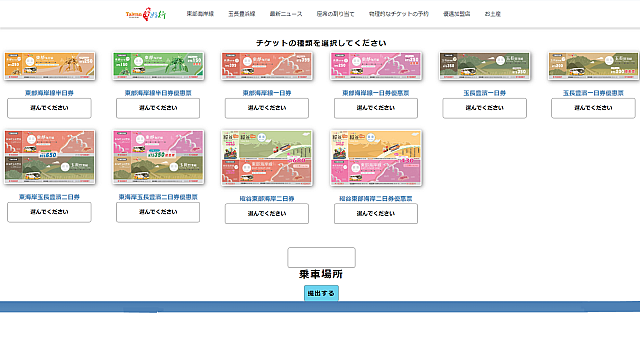Image resolution: width=640 pixels, height=360 pixels.
Task: Open the 東部海岸線一日券 title link
Action: tap(267, 93)
